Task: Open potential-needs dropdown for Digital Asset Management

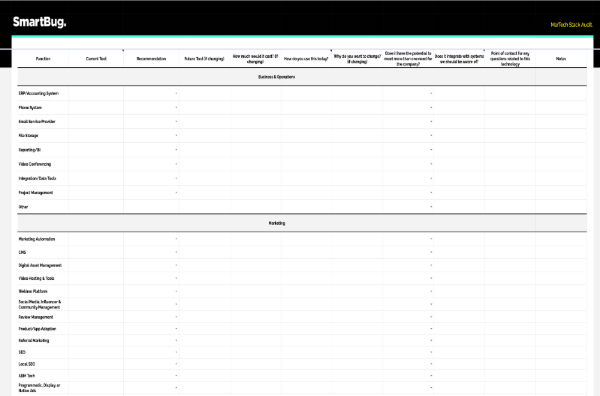Action: point(431,265)
